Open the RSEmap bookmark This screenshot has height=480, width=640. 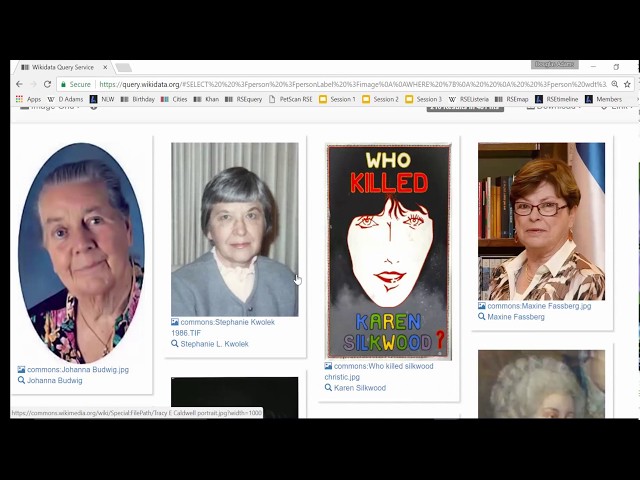(512, 99)
